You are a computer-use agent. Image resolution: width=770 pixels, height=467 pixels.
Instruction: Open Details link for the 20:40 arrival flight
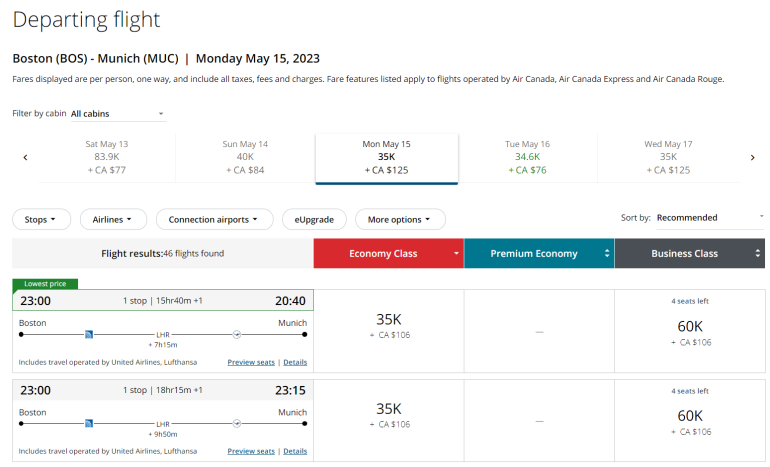point(295,362)
